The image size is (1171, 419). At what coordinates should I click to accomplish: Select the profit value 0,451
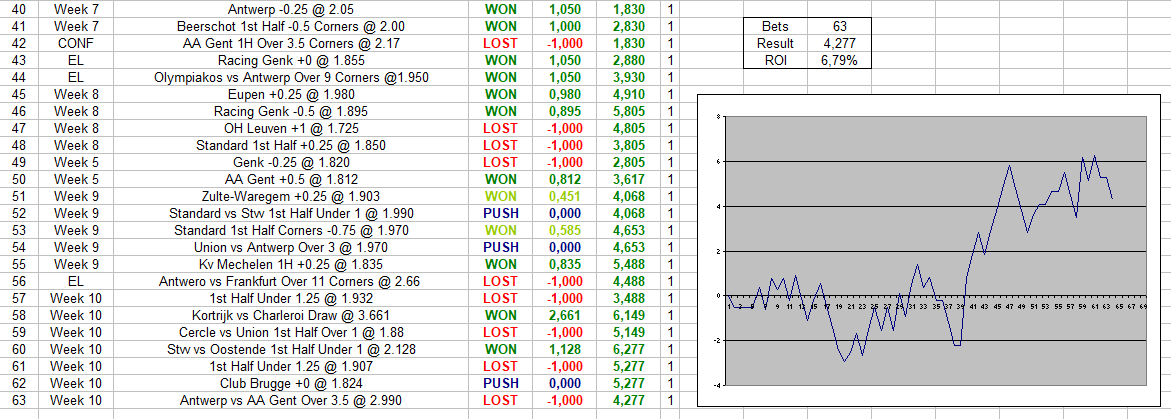[x=565, y=196]
